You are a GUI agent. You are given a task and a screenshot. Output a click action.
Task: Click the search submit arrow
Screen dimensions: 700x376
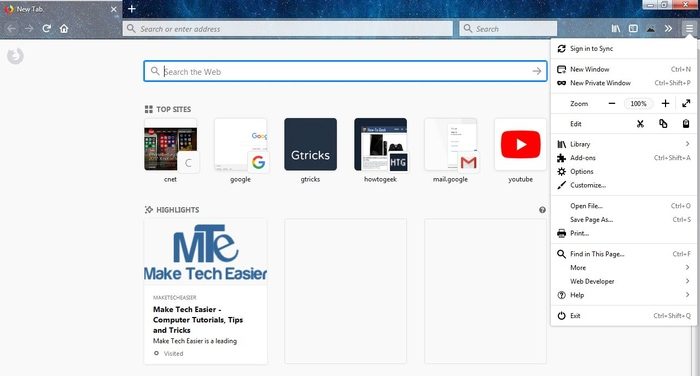(x=537, y=71)
